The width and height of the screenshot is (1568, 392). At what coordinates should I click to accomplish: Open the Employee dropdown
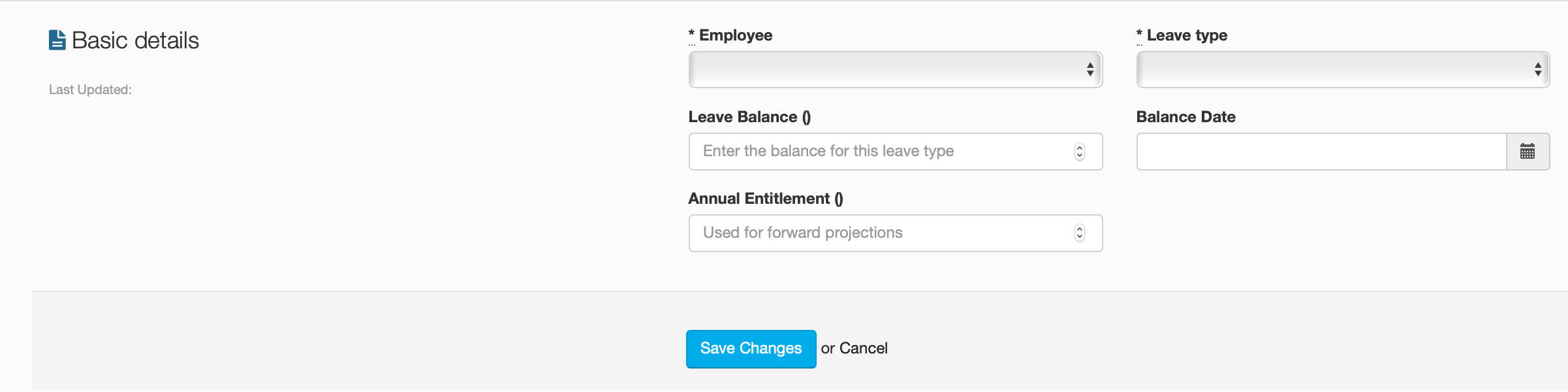(895, 69)
